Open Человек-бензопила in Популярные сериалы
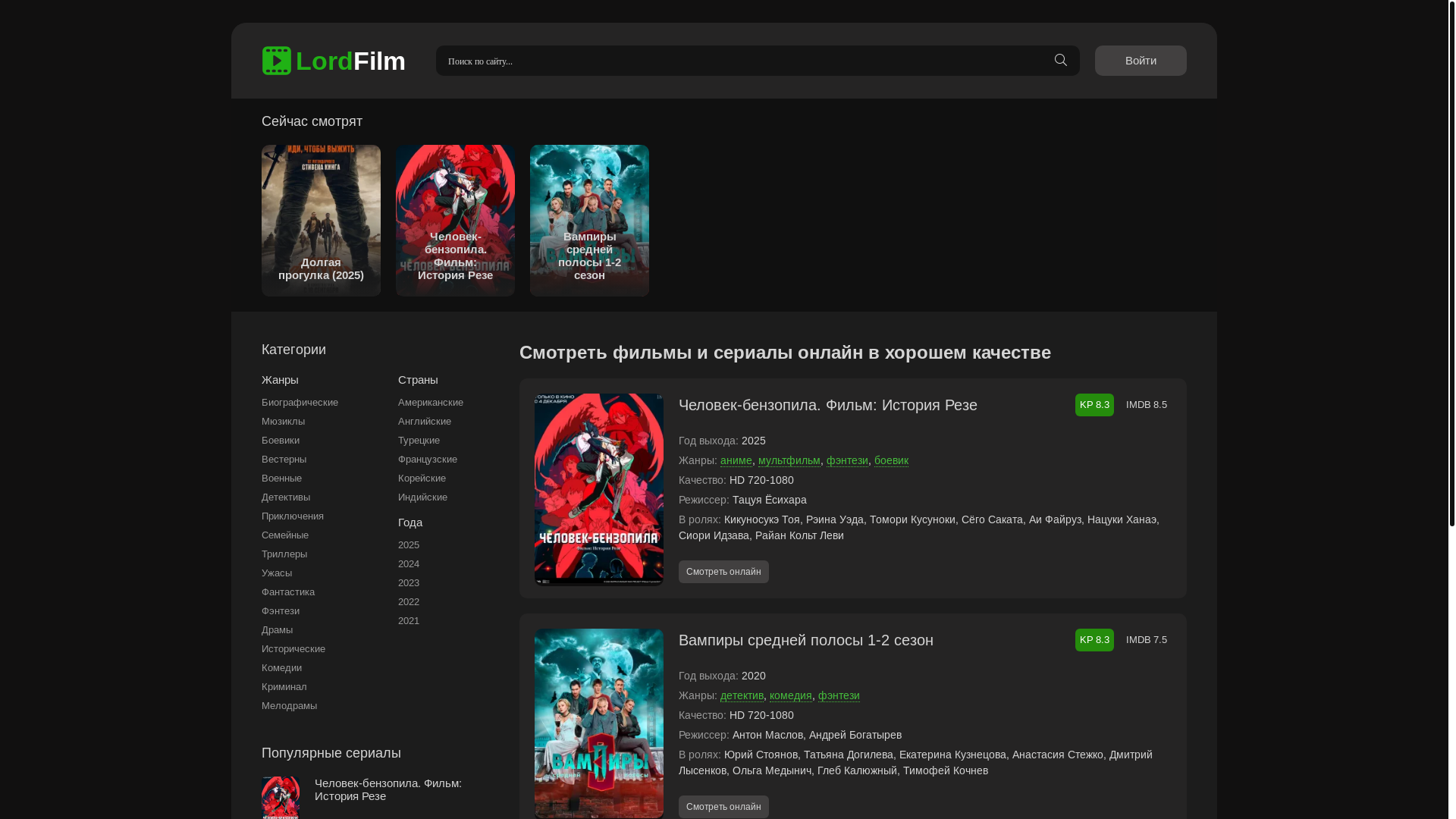The width and height of the screenshot is (1456, 819). 388,789
